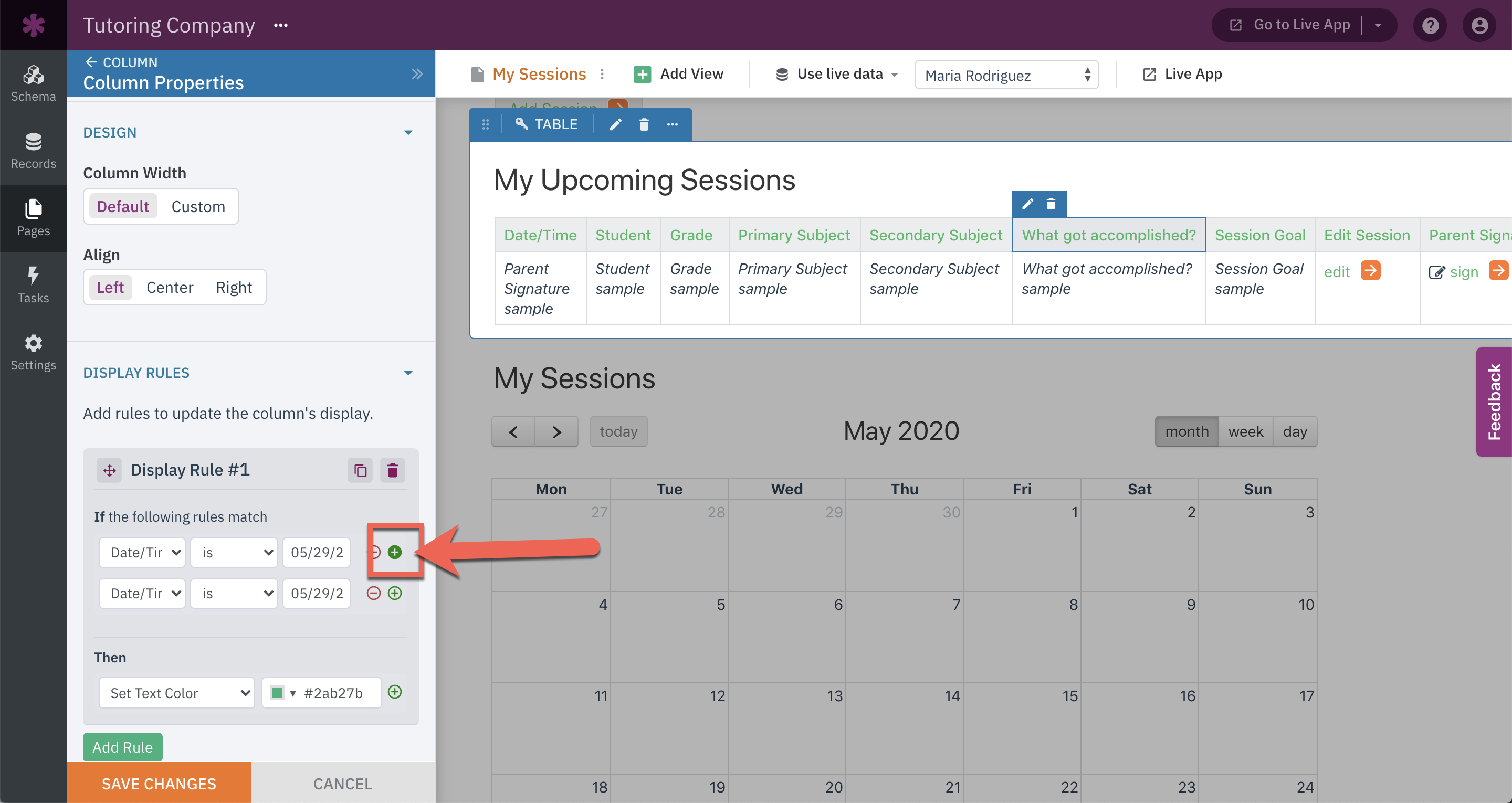
Task: Delete the table view with trash icon
Action: pyautogui.click(x=644, y=124)
